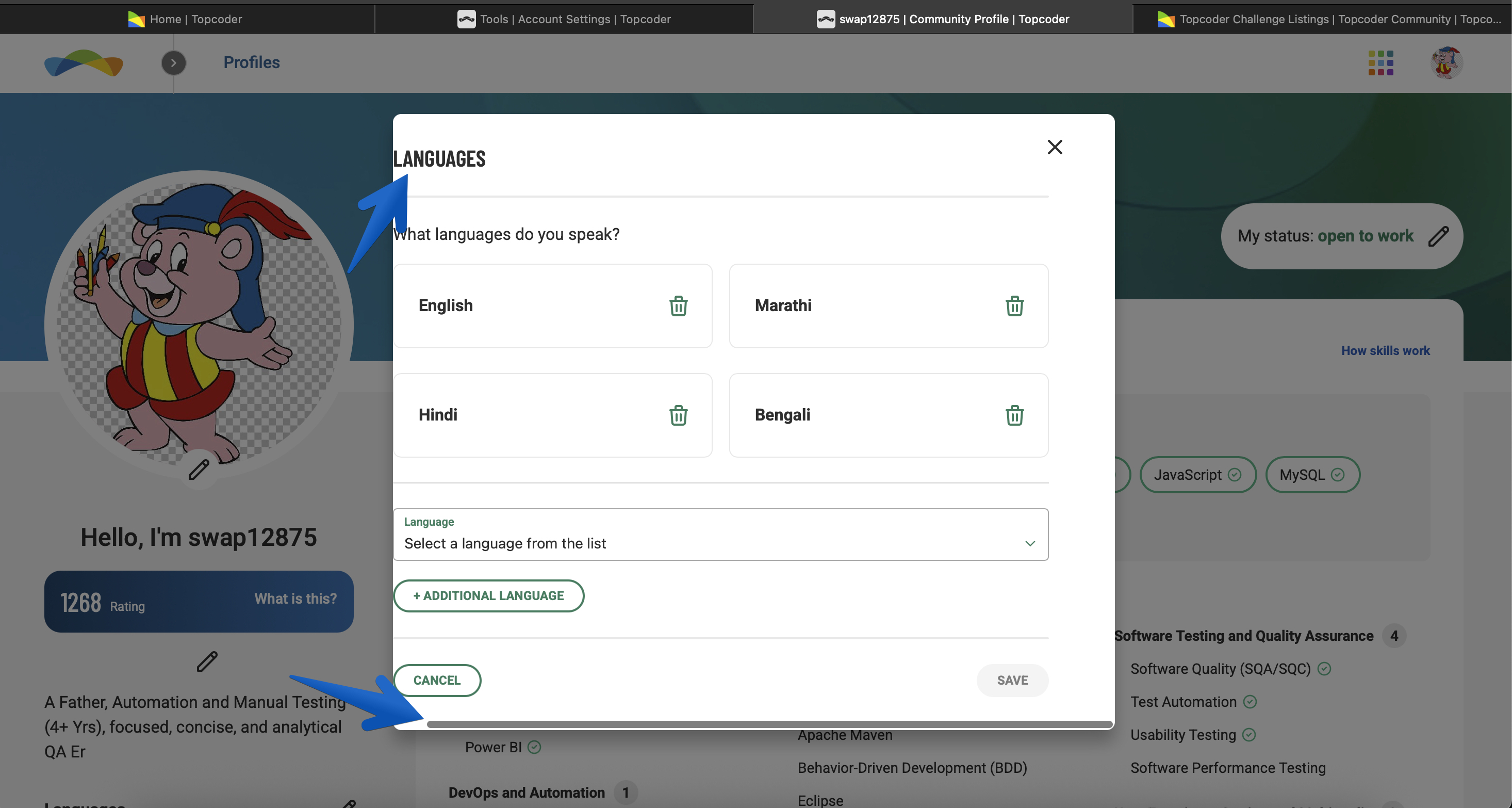Image resolution: width=1512 pixels, height=808 pixels.
Task: Open the apps grid launcher icon
Action: coord(1380,63)
